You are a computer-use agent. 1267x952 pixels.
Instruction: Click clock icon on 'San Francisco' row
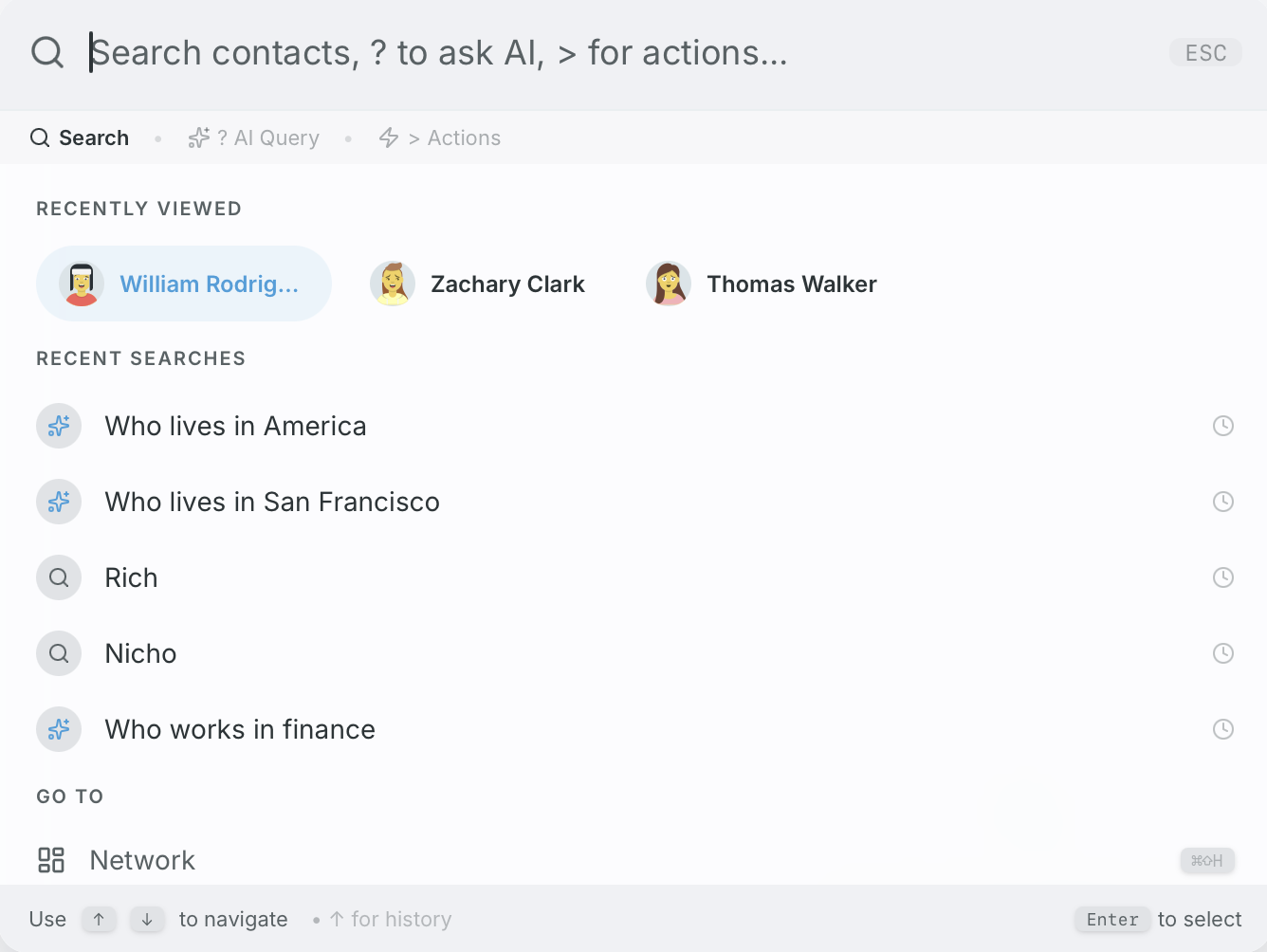[1223, 502]
